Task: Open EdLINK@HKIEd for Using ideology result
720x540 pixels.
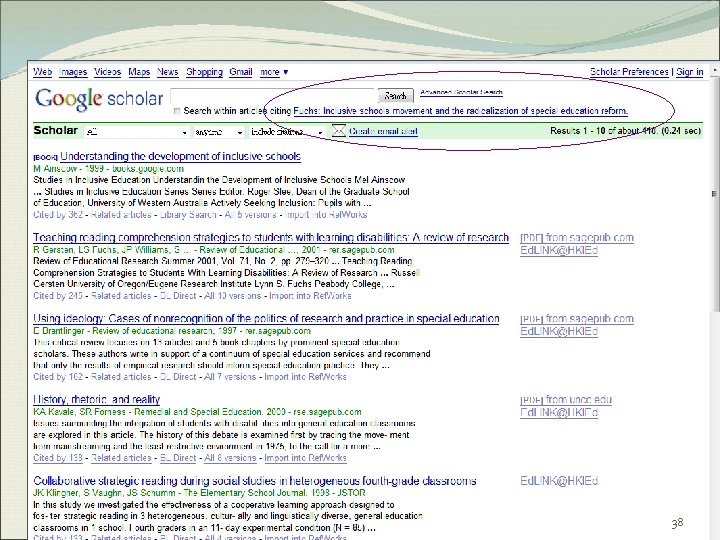Action: pyautogui.click(x=559, y=331)
